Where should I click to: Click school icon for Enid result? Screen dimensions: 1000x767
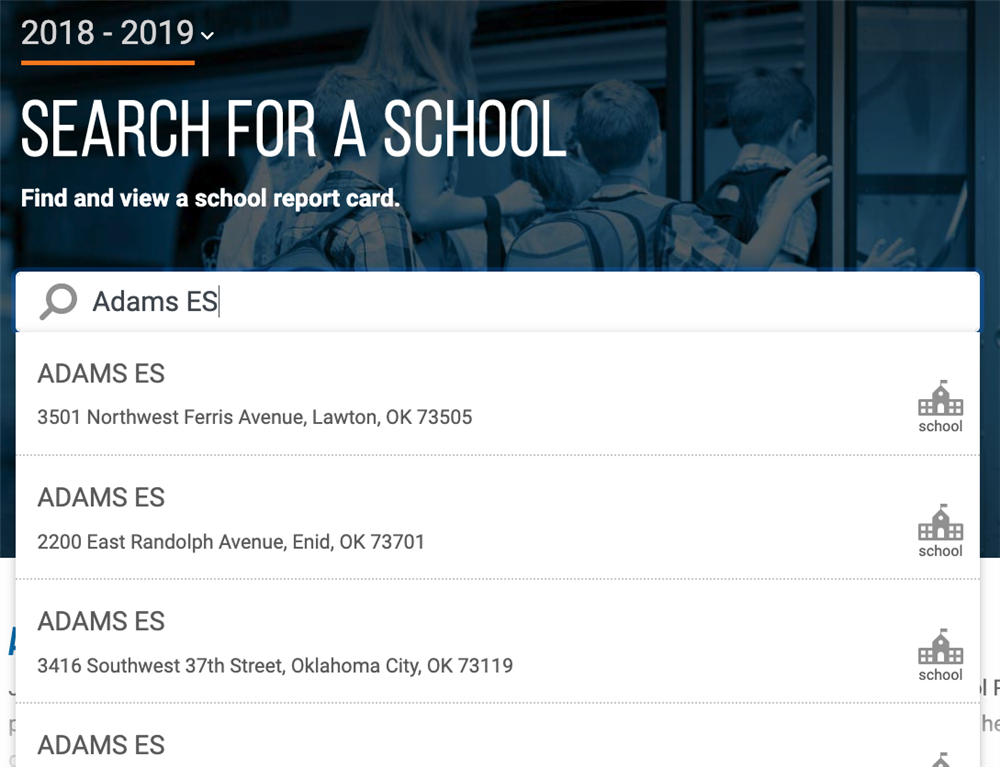pos(940,522)
